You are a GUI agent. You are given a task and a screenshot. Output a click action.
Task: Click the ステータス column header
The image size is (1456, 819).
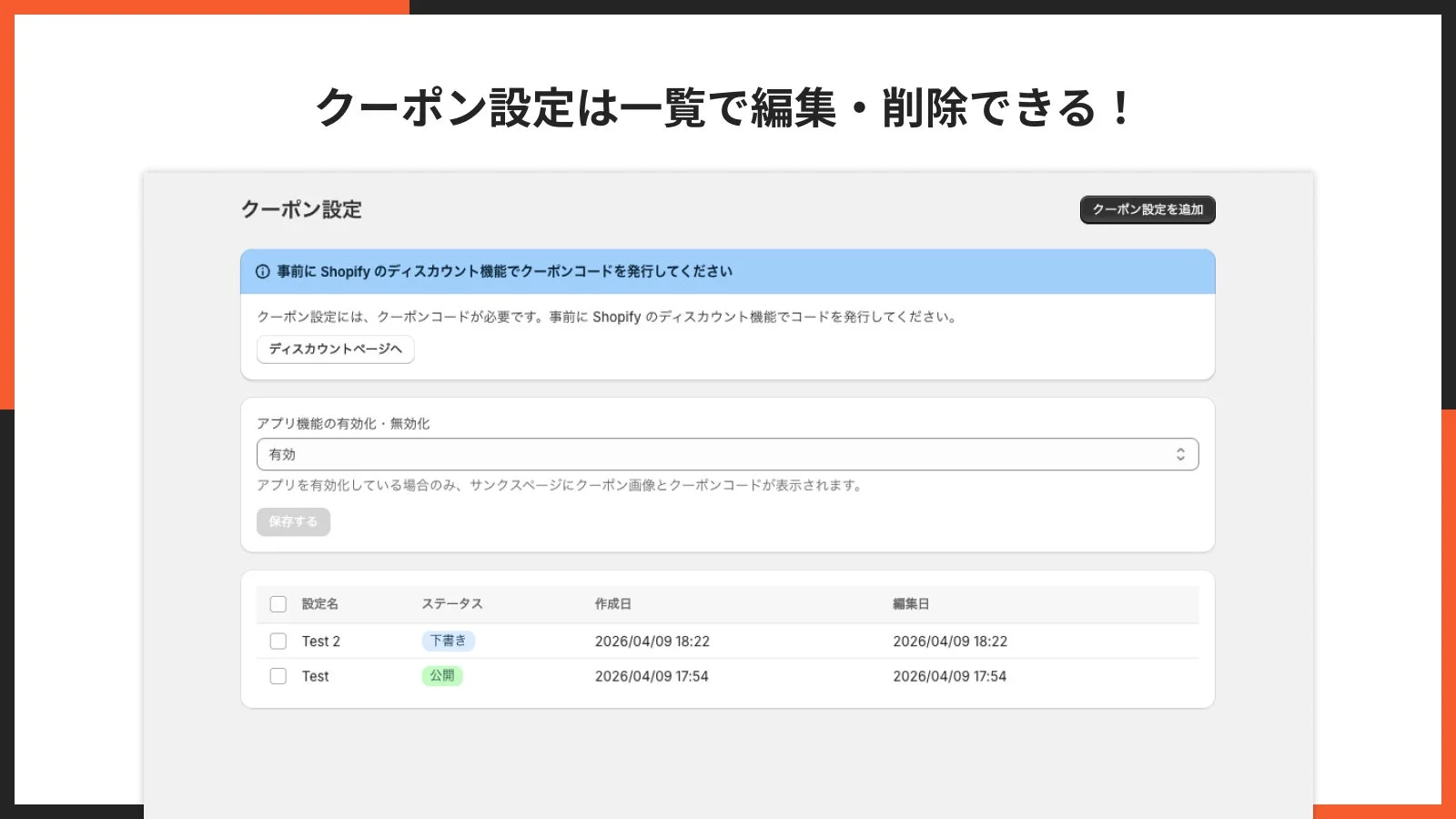(x=452, y=604)
